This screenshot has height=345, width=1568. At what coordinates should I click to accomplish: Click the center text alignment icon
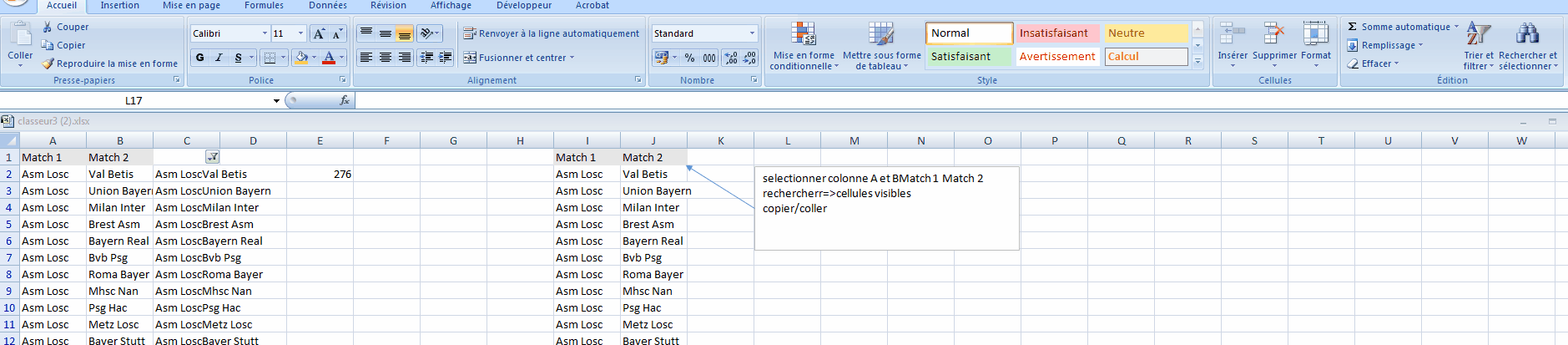pos(386,58)
